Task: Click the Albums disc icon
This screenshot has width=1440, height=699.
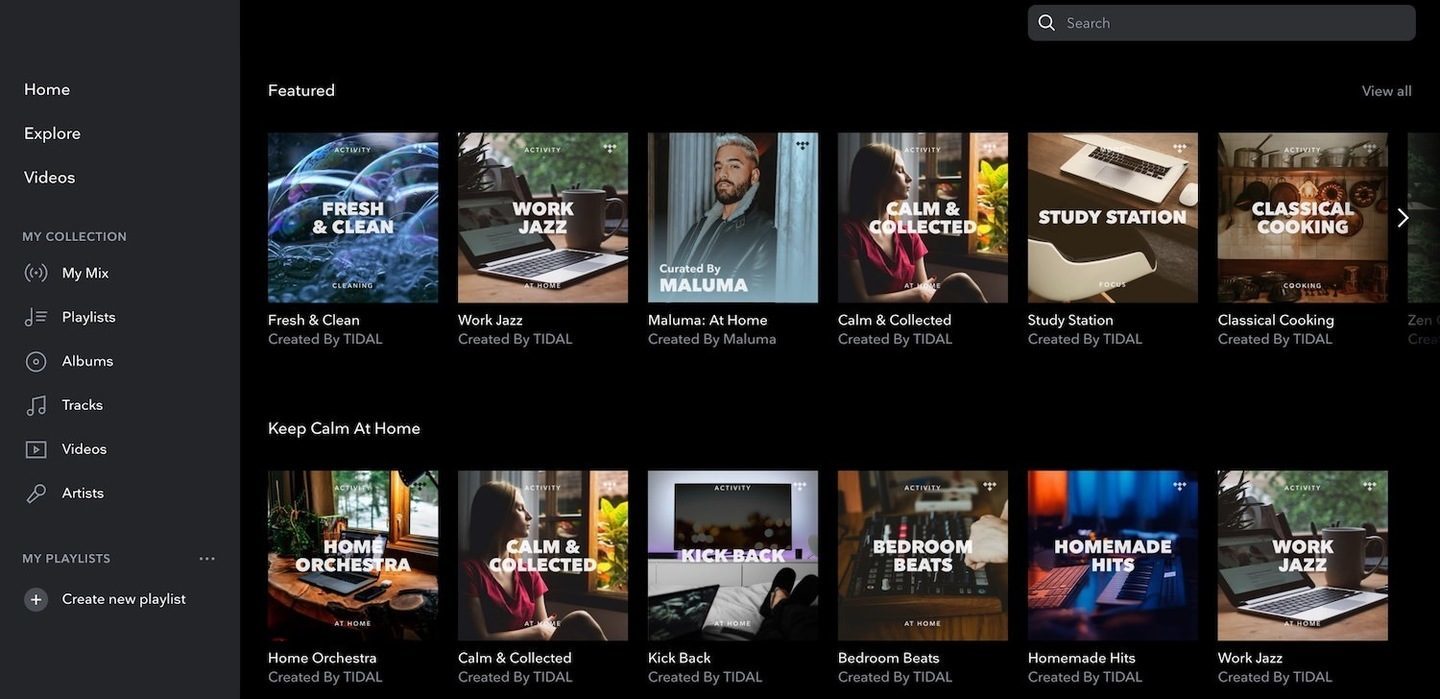Action: (x=36, y=361)
